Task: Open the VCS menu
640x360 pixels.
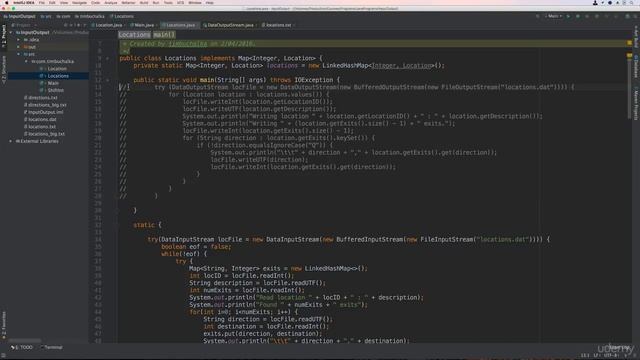Action: 180,2
